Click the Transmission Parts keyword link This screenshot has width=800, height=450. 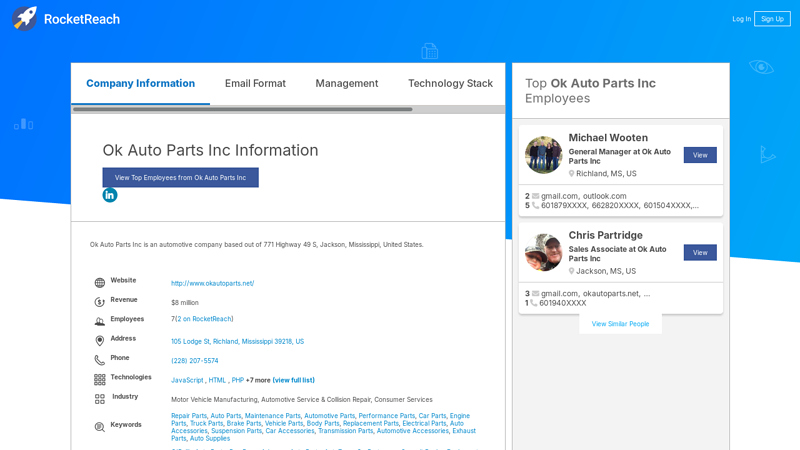pyautogui.click(x=345, y=431)
